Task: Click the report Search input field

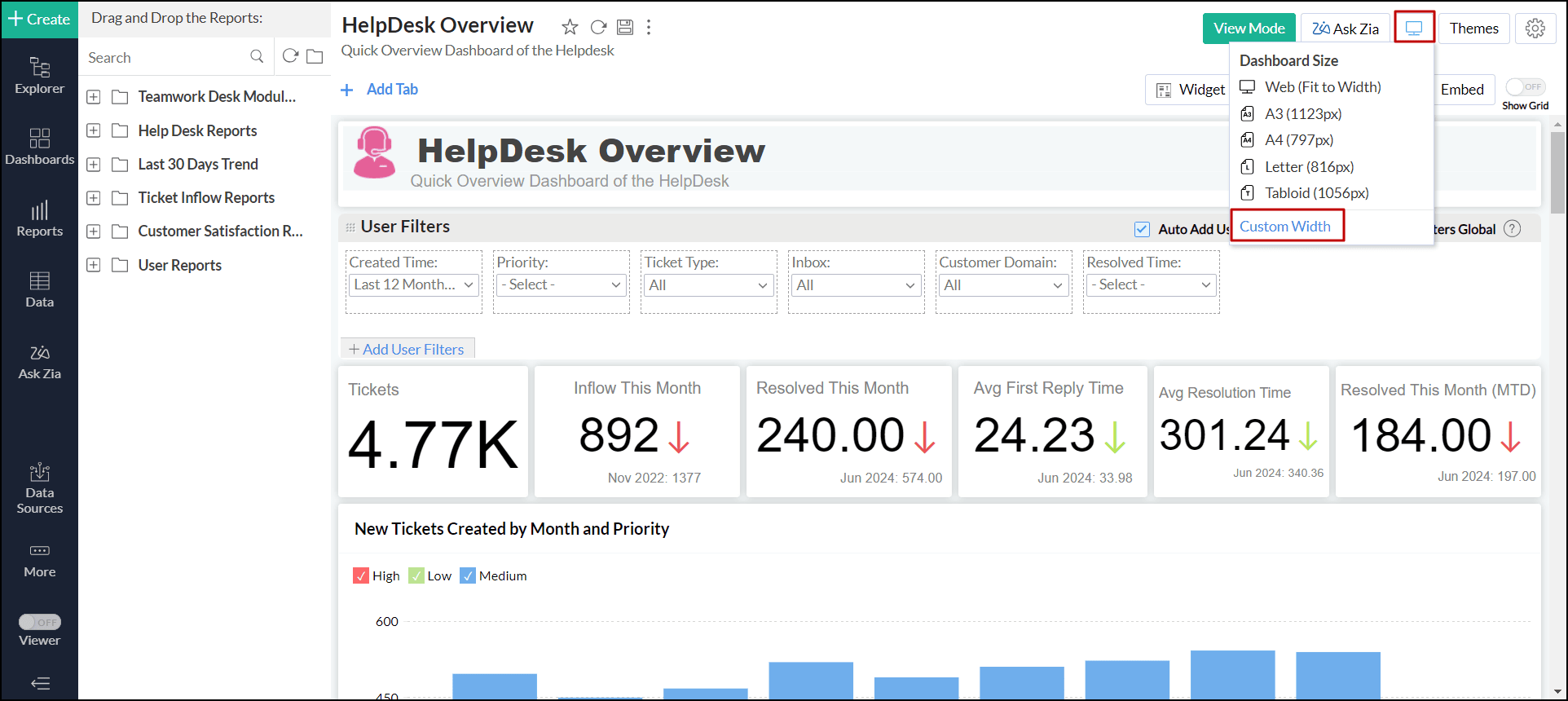Action: (x=167, y=57)
